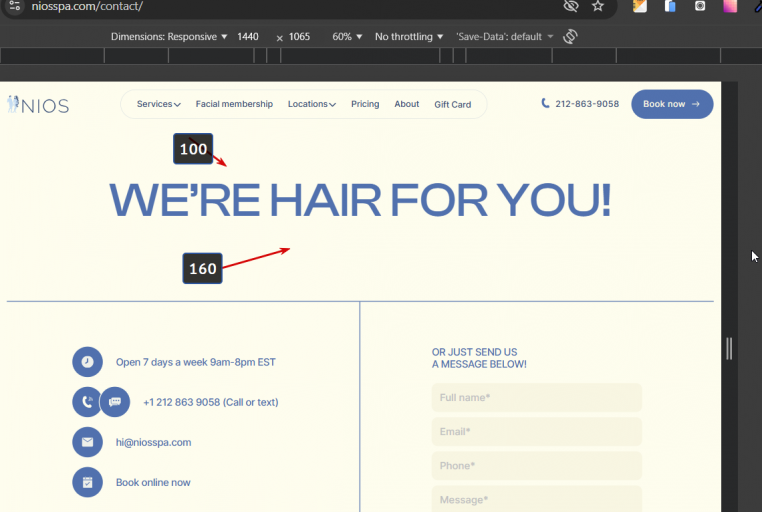This screenshot has width=762, height=512.
Task: Expand the Services menu
Action: tap(158, 104)
